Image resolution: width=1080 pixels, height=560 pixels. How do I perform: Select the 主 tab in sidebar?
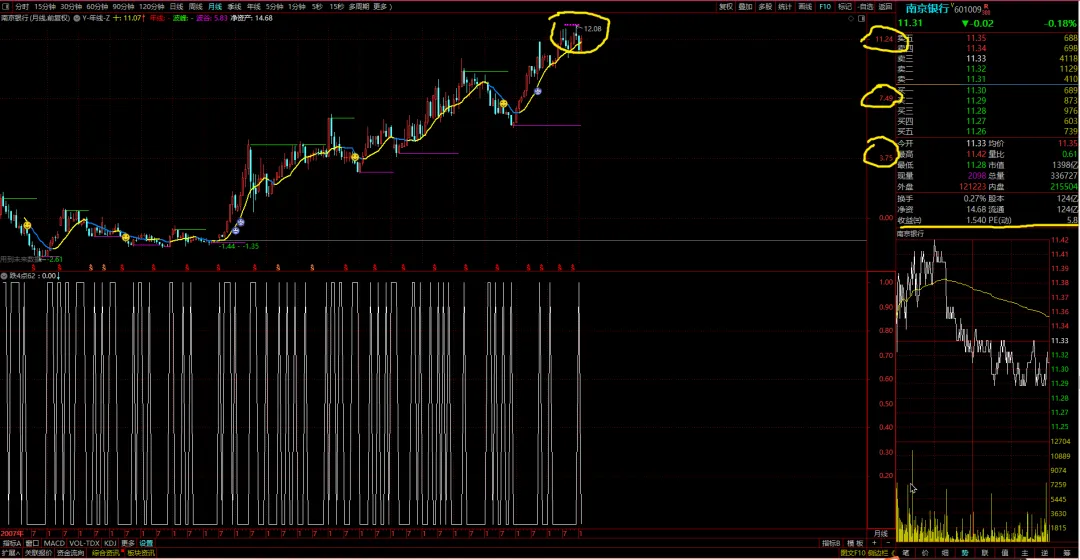(1025, 553)
